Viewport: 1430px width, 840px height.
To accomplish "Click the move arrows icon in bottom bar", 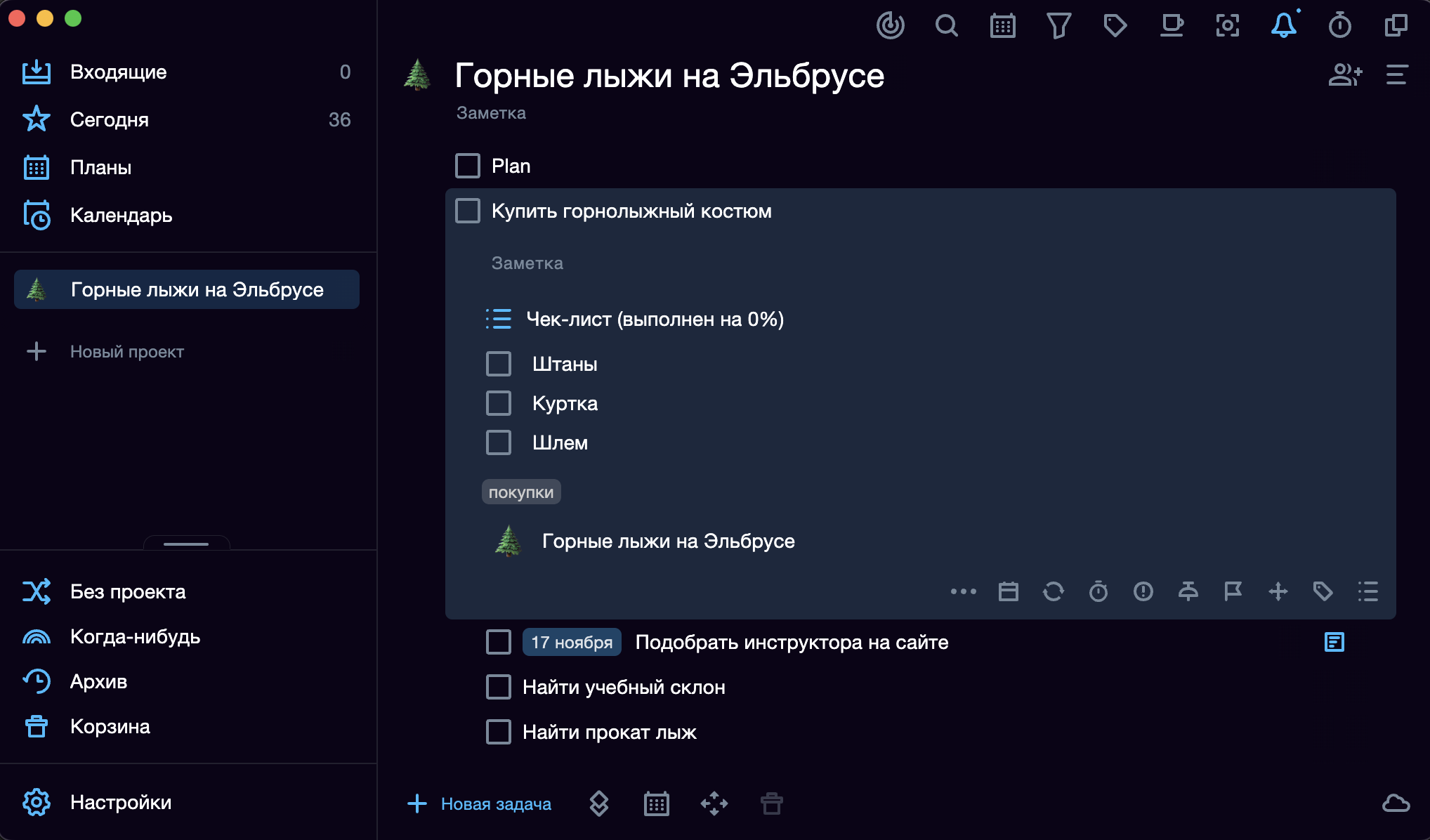I will (x=714, y=803).
